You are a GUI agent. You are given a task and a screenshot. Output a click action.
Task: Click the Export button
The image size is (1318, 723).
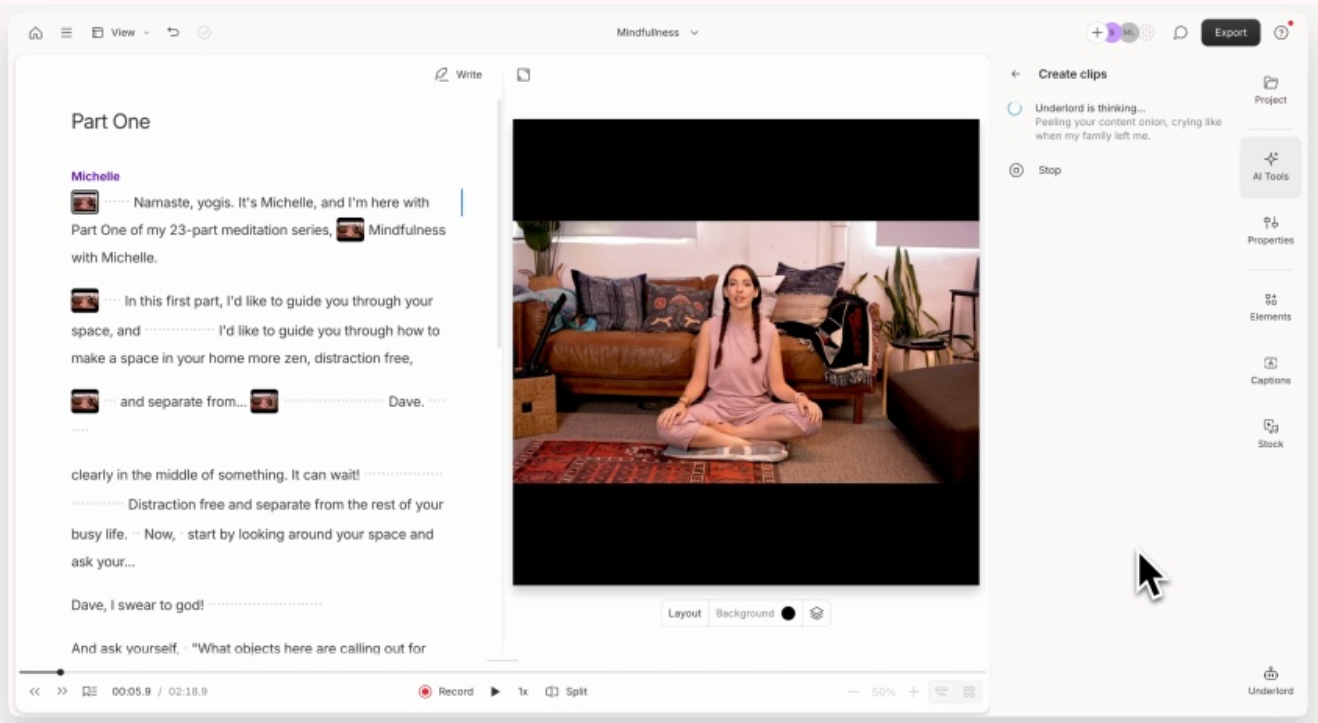[1230, 33]
